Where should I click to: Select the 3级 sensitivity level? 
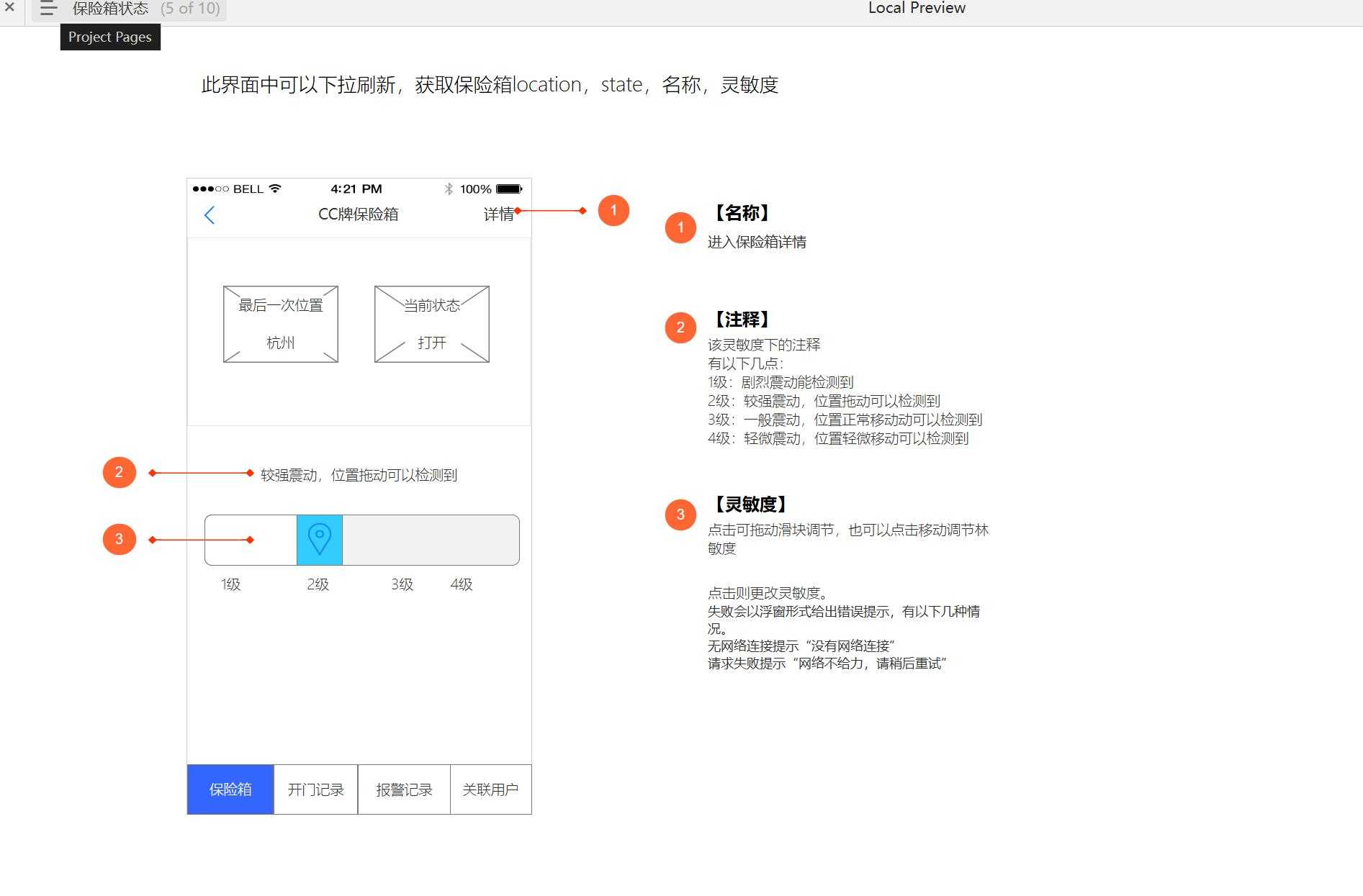click(x=400, y=584)
